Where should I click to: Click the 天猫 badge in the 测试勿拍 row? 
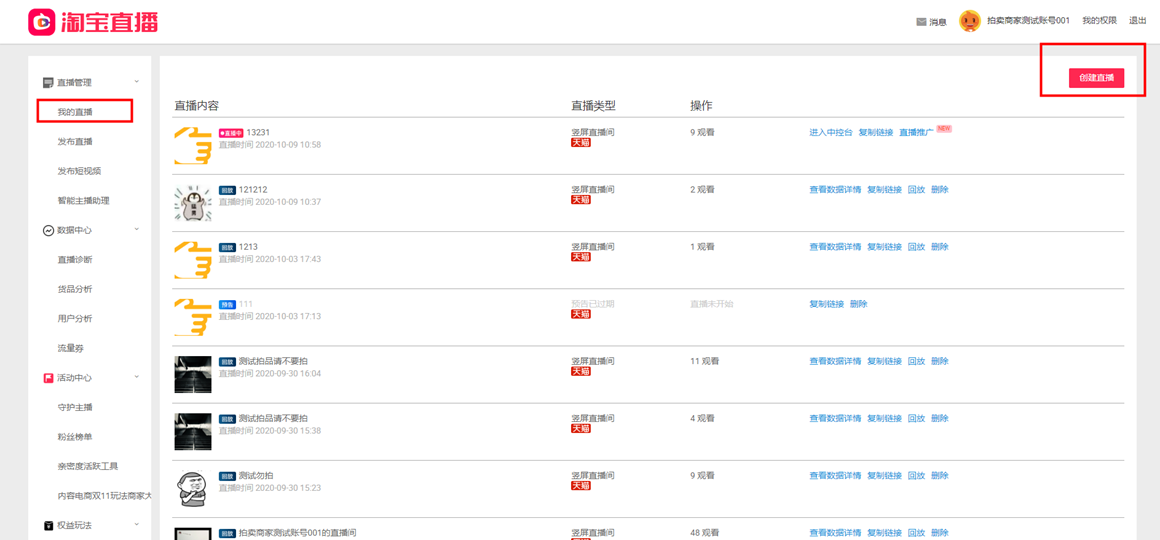581,486
